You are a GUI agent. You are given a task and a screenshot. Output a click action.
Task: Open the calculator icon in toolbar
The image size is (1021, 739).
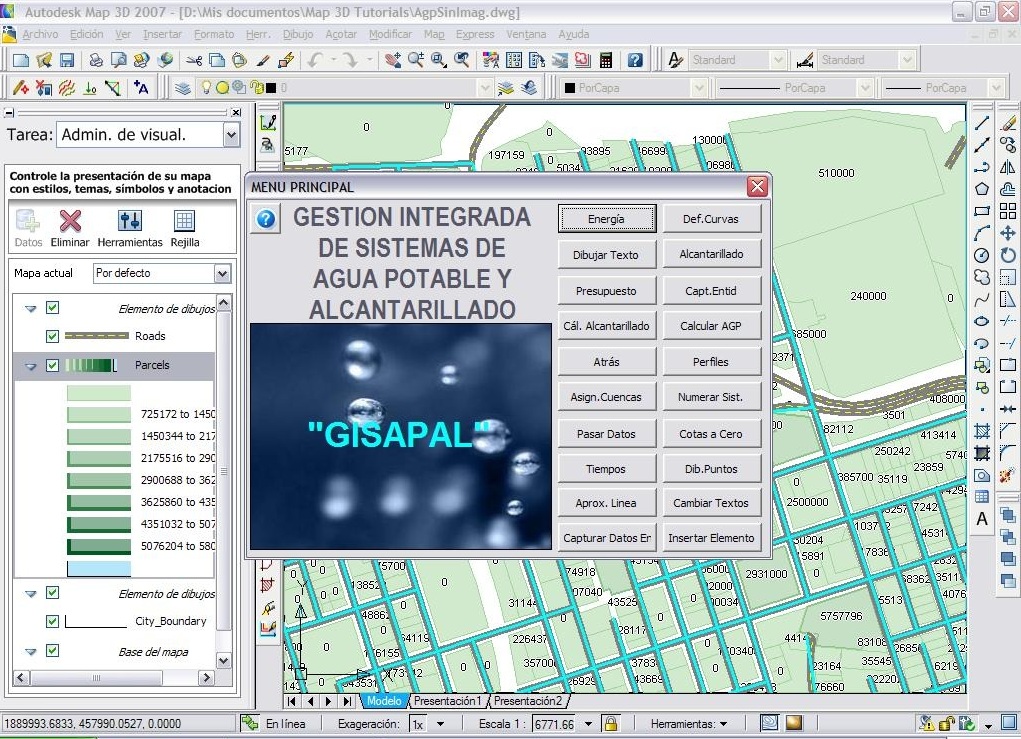(606, 60)
